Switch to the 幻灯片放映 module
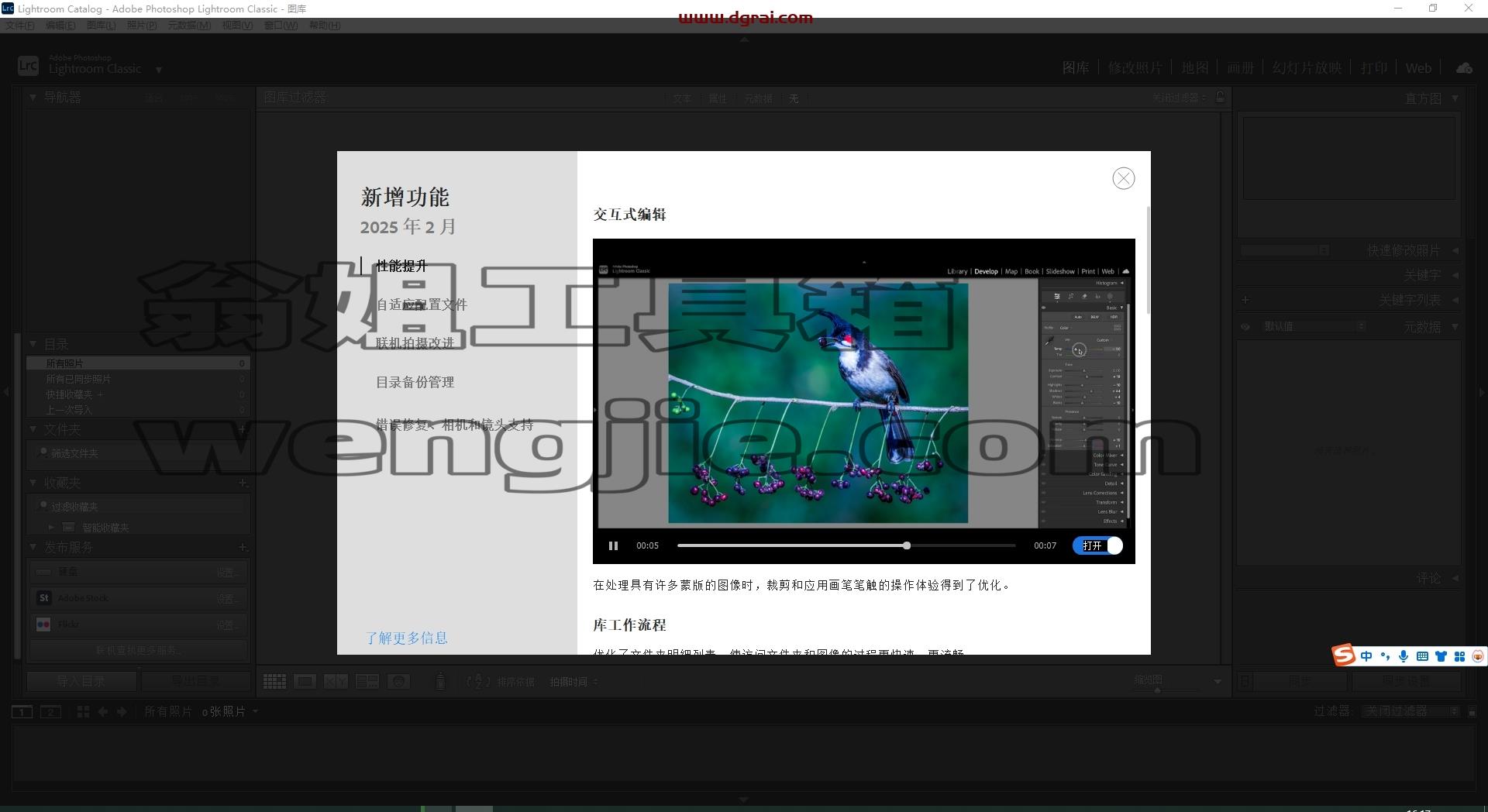The image size is (1488, 812). [1307, 68]
